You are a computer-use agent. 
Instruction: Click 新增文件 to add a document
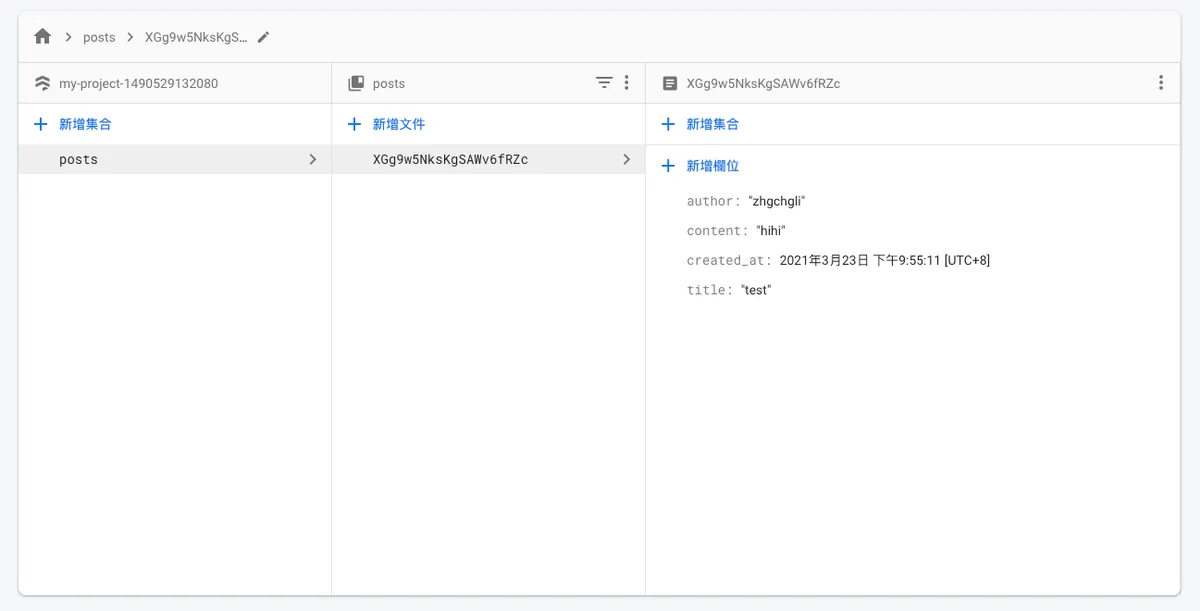pos(398,124)
